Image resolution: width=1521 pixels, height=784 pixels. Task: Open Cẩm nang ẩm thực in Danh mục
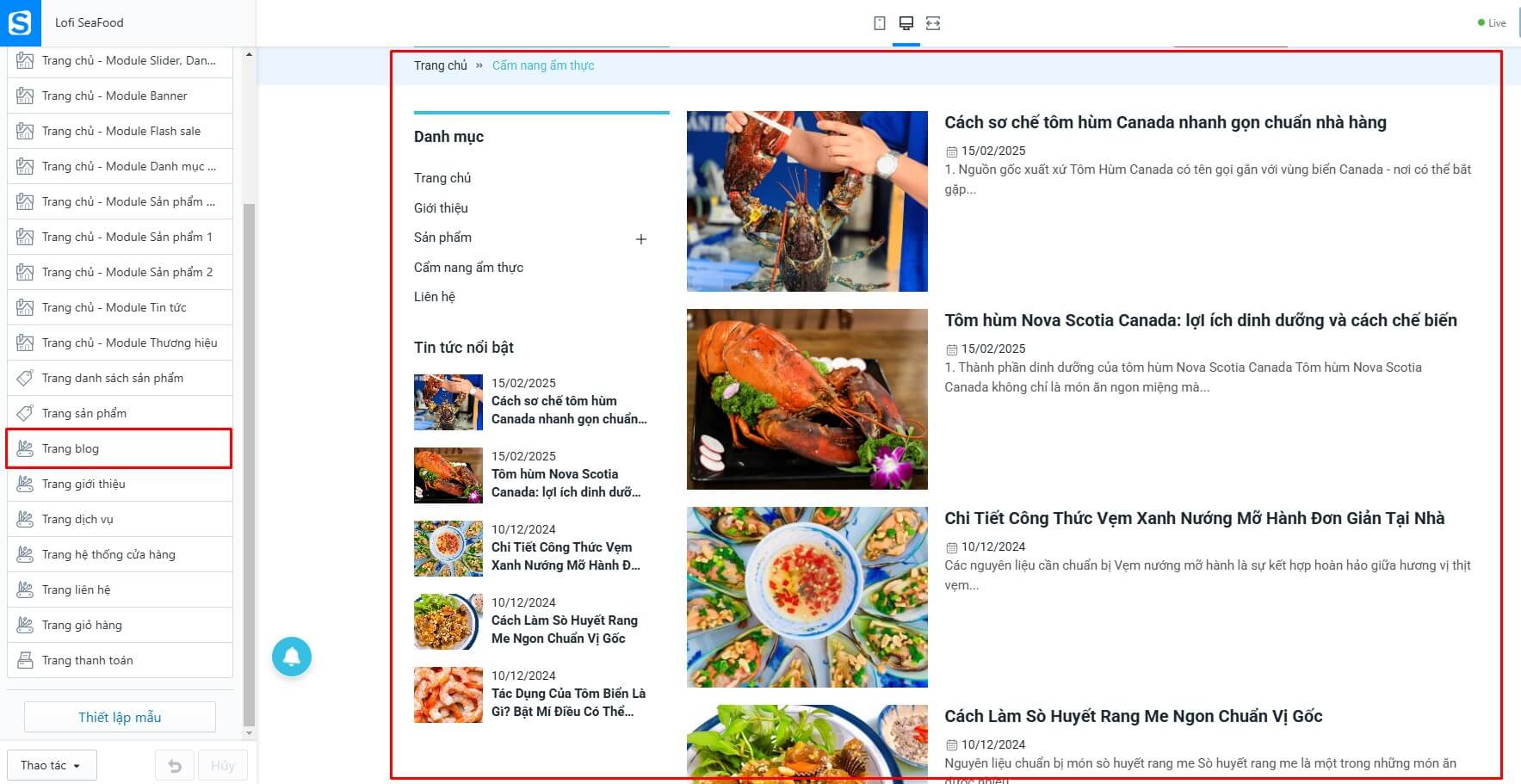pos(468,268)
